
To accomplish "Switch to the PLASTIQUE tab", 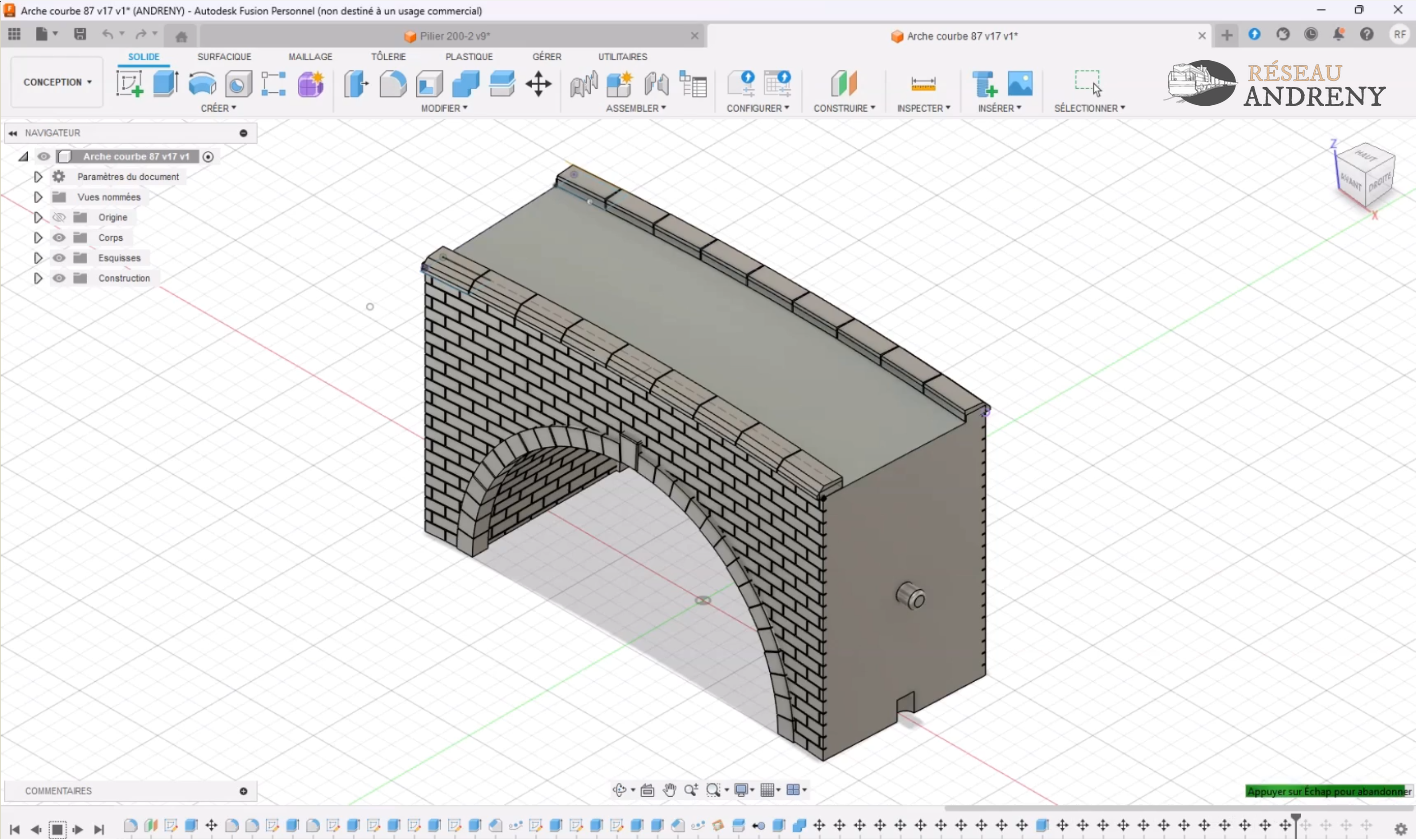I will pos(469,57).
